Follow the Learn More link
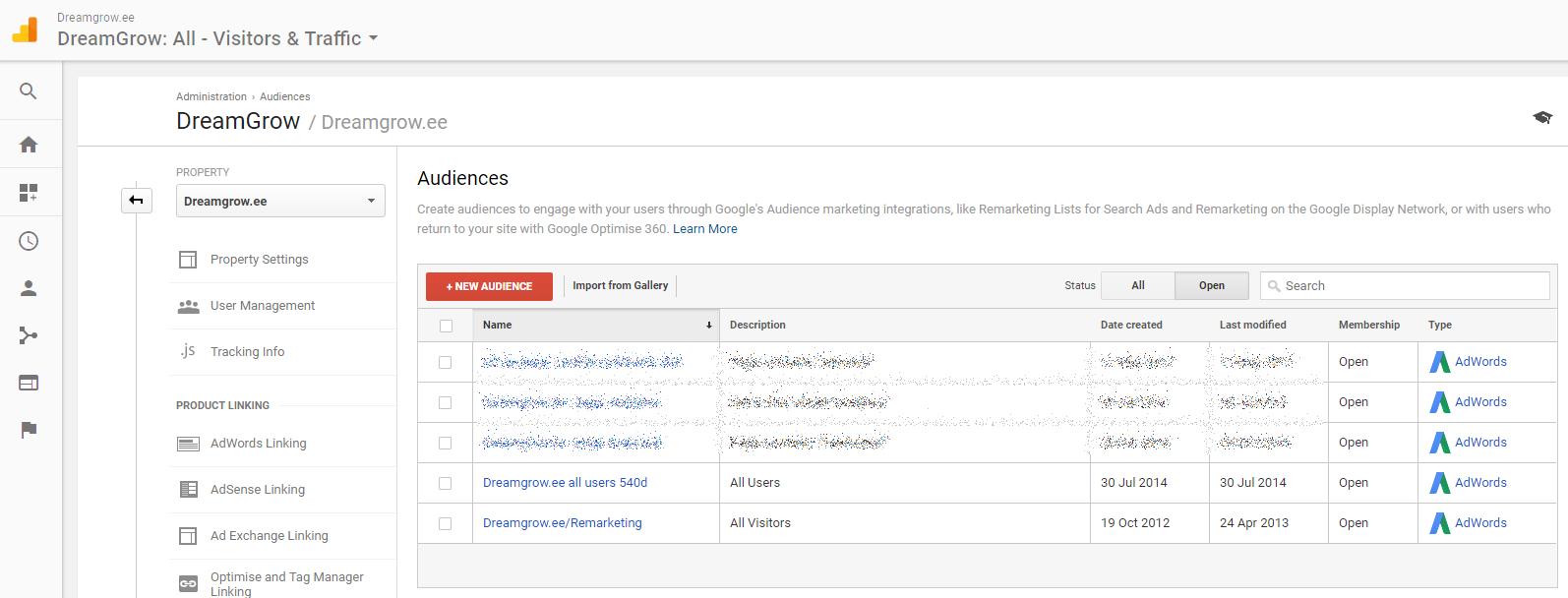This screenshot has height=598, width=1568. (704, 229)
